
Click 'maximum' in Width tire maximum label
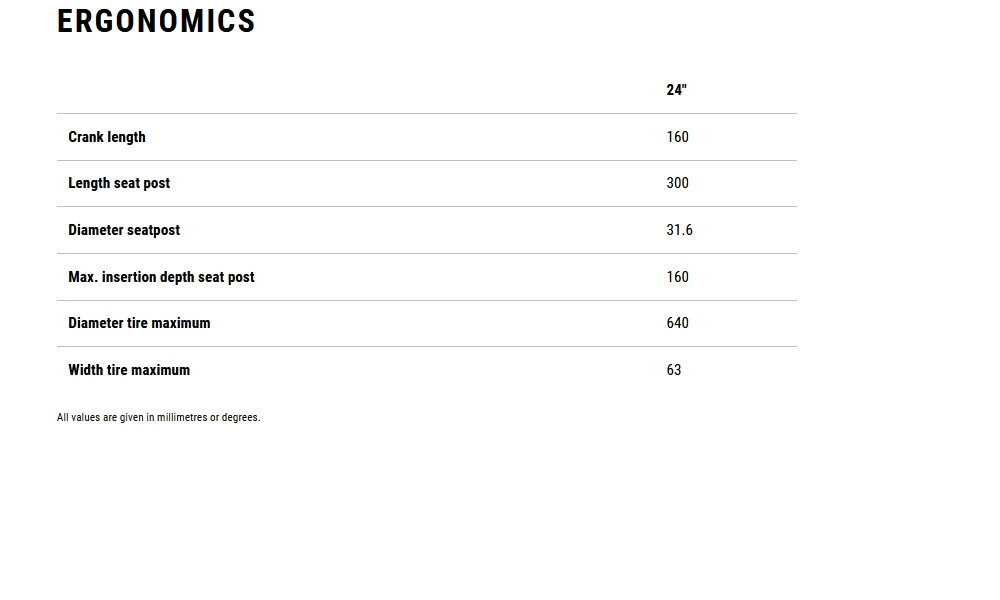coord(159,370)
